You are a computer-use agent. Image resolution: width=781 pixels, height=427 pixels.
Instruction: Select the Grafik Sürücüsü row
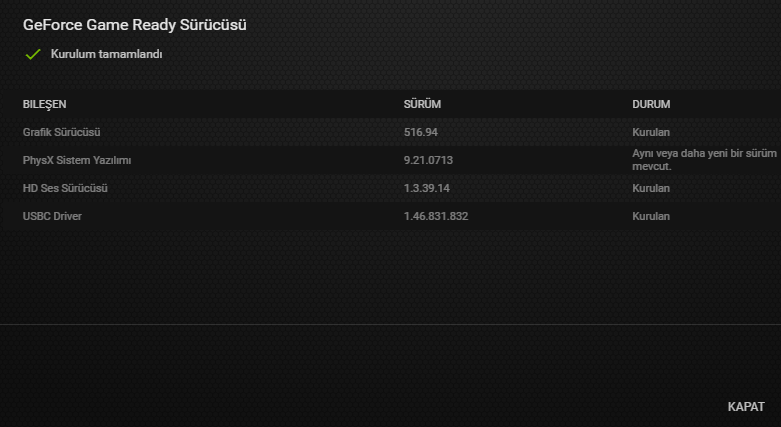pyautogui.click(x=390, y=132)
